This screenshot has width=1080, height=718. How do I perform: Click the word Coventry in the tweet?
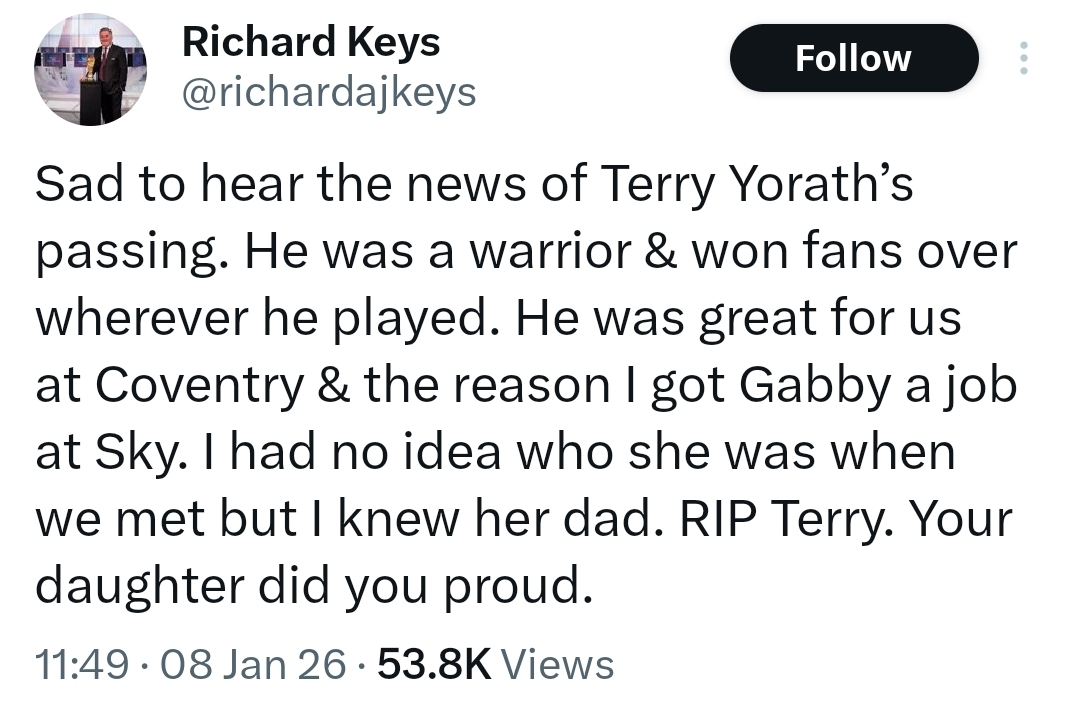[200, 386]
